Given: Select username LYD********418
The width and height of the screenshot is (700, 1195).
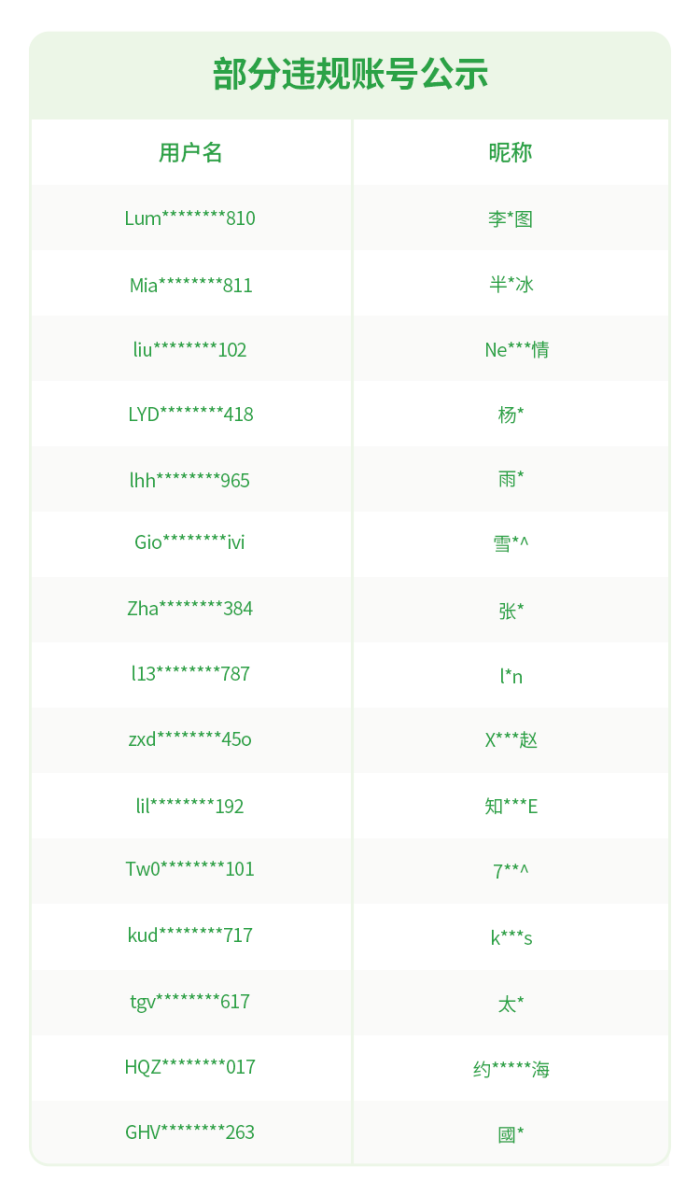Looking at the screenshot, I should [191, 415].
